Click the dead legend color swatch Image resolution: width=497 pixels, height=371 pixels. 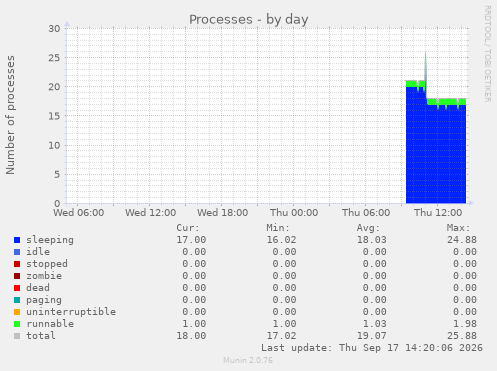(17, 288)
